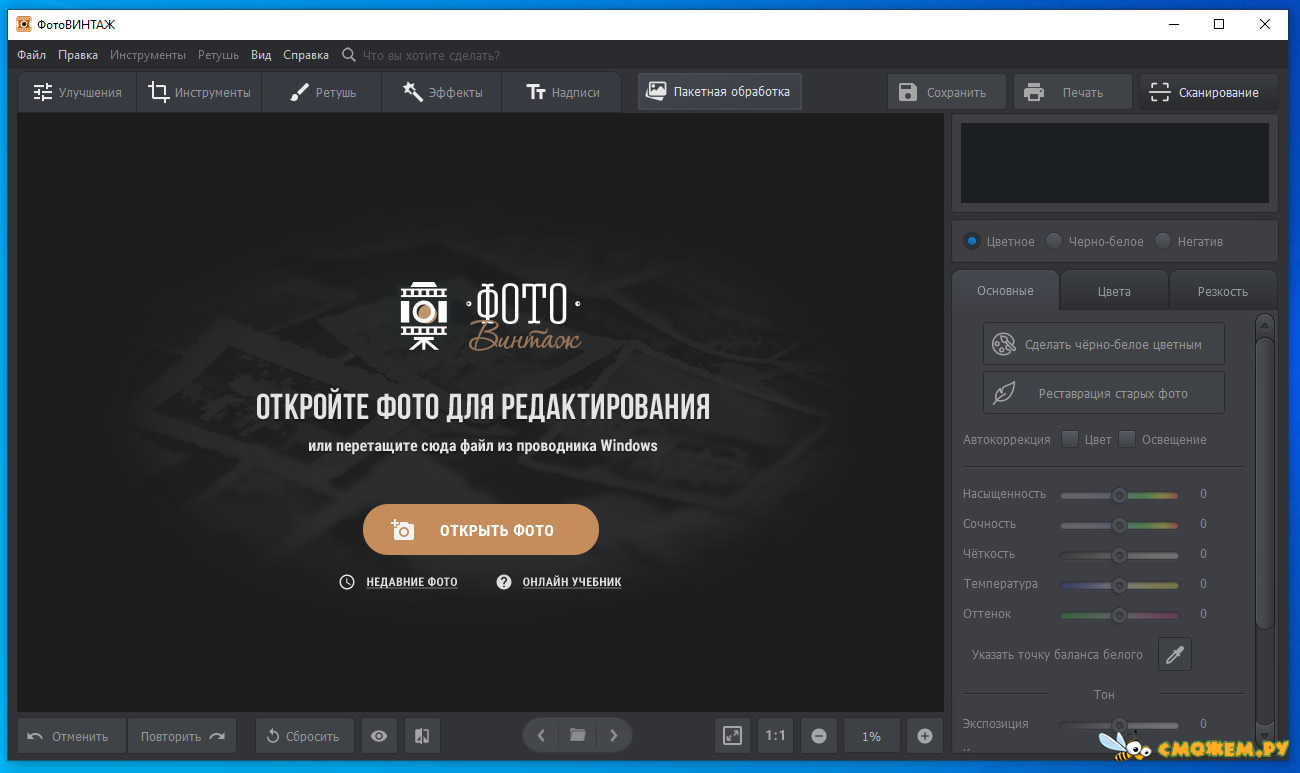The image size is (1300, 773).
Task: Click the right panel scrollbar up arrow
Action: click(x=1265, y=324)
